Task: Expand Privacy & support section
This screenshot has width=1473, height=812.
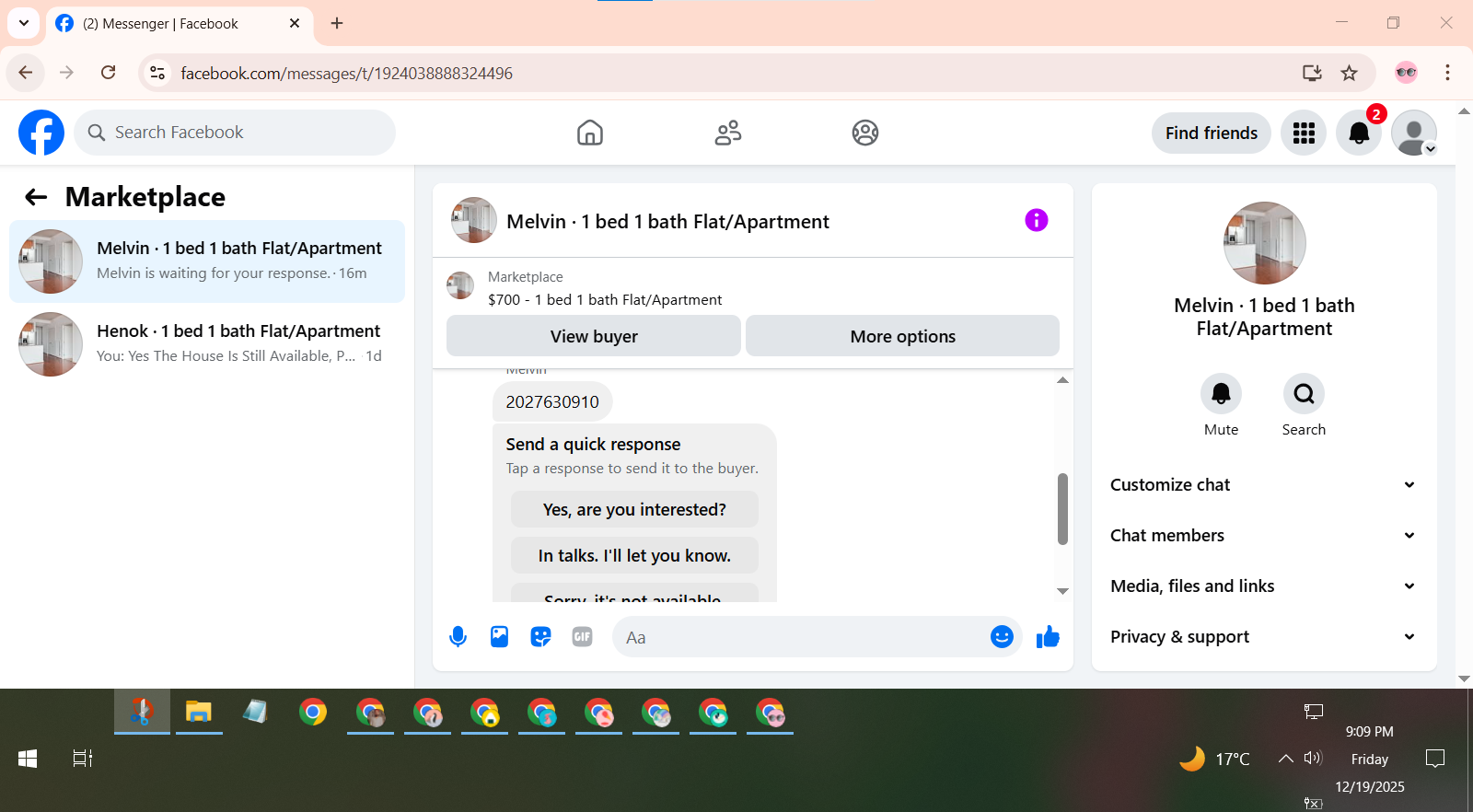Action: pos(1264,637)
